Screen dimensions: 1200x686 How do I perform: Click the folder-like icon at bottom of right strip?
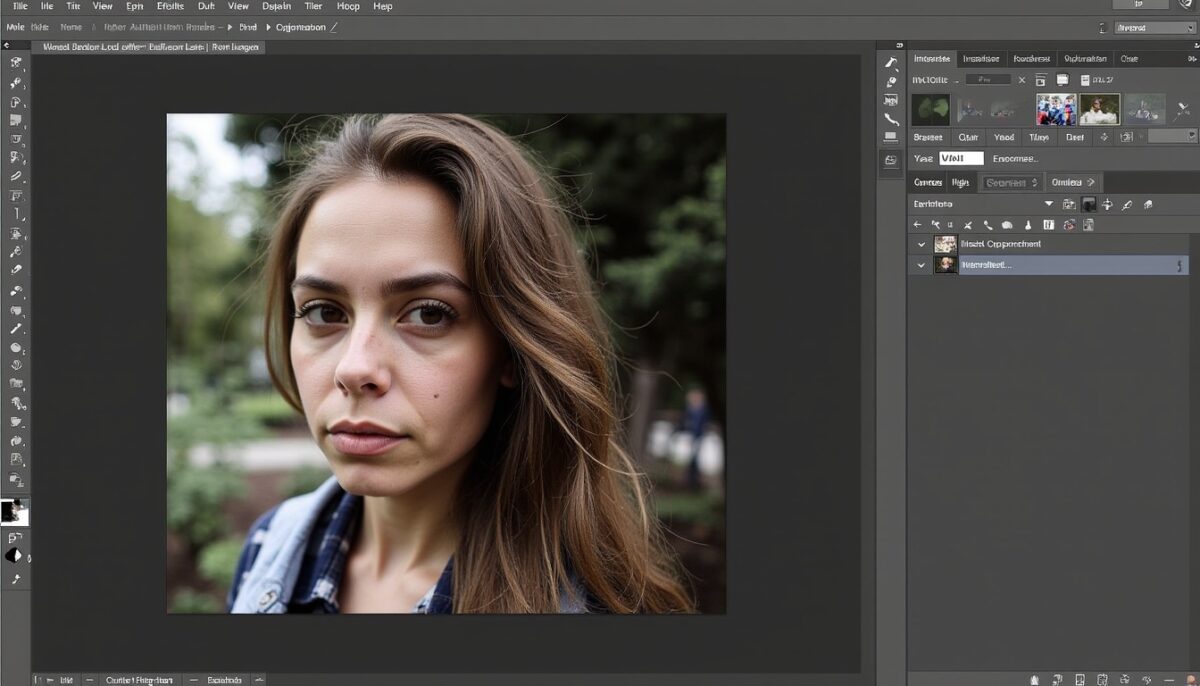[x=891, y=160]
